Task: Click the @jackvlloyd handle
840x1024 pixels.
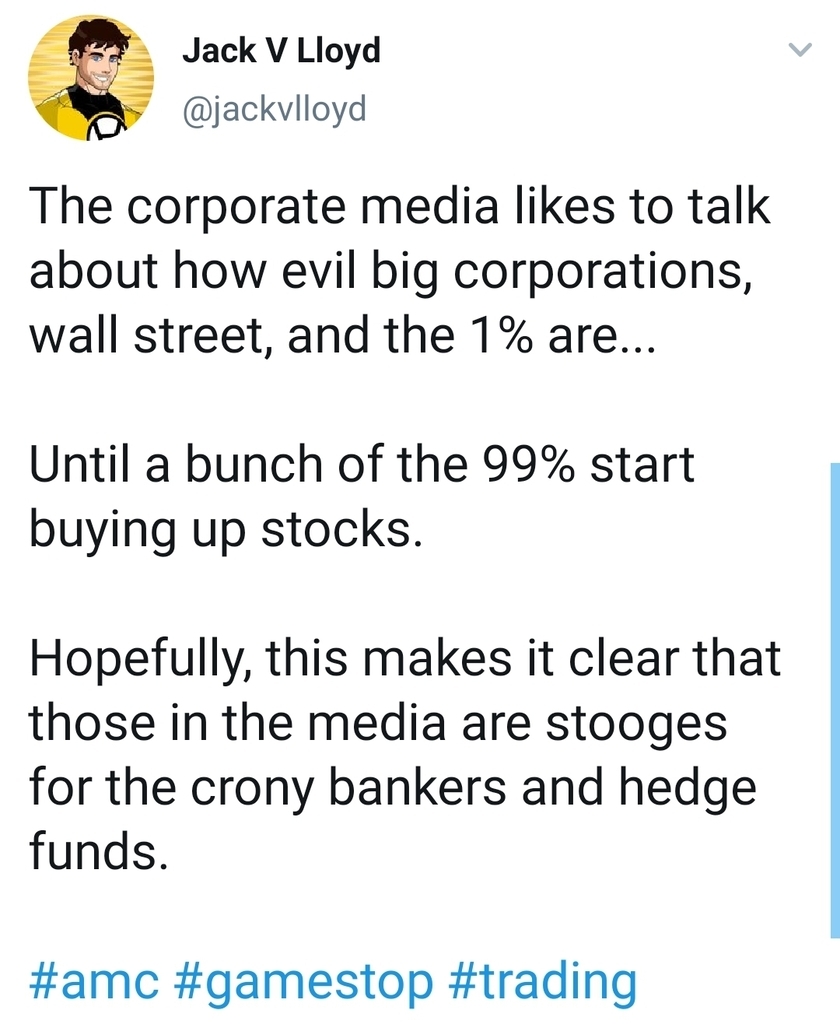Action: [x=274, y=107]
